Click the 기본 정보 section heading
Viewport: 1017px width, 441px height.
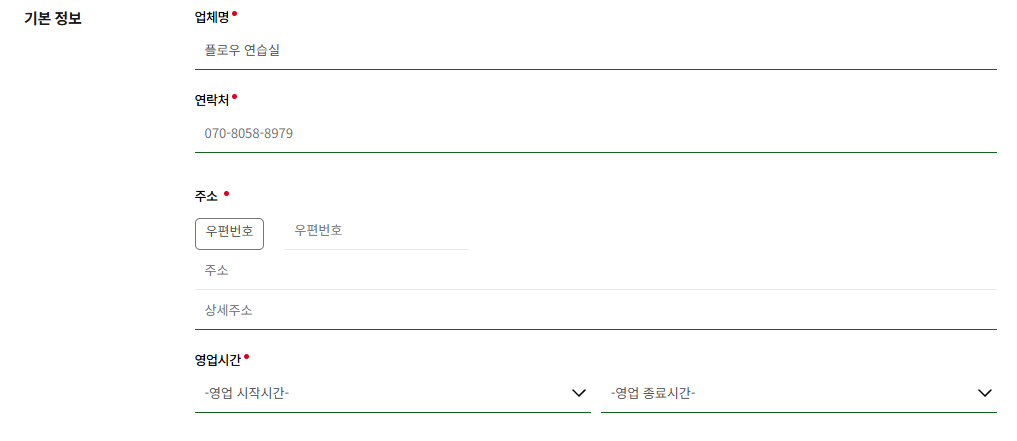click(x=53, y=18)
